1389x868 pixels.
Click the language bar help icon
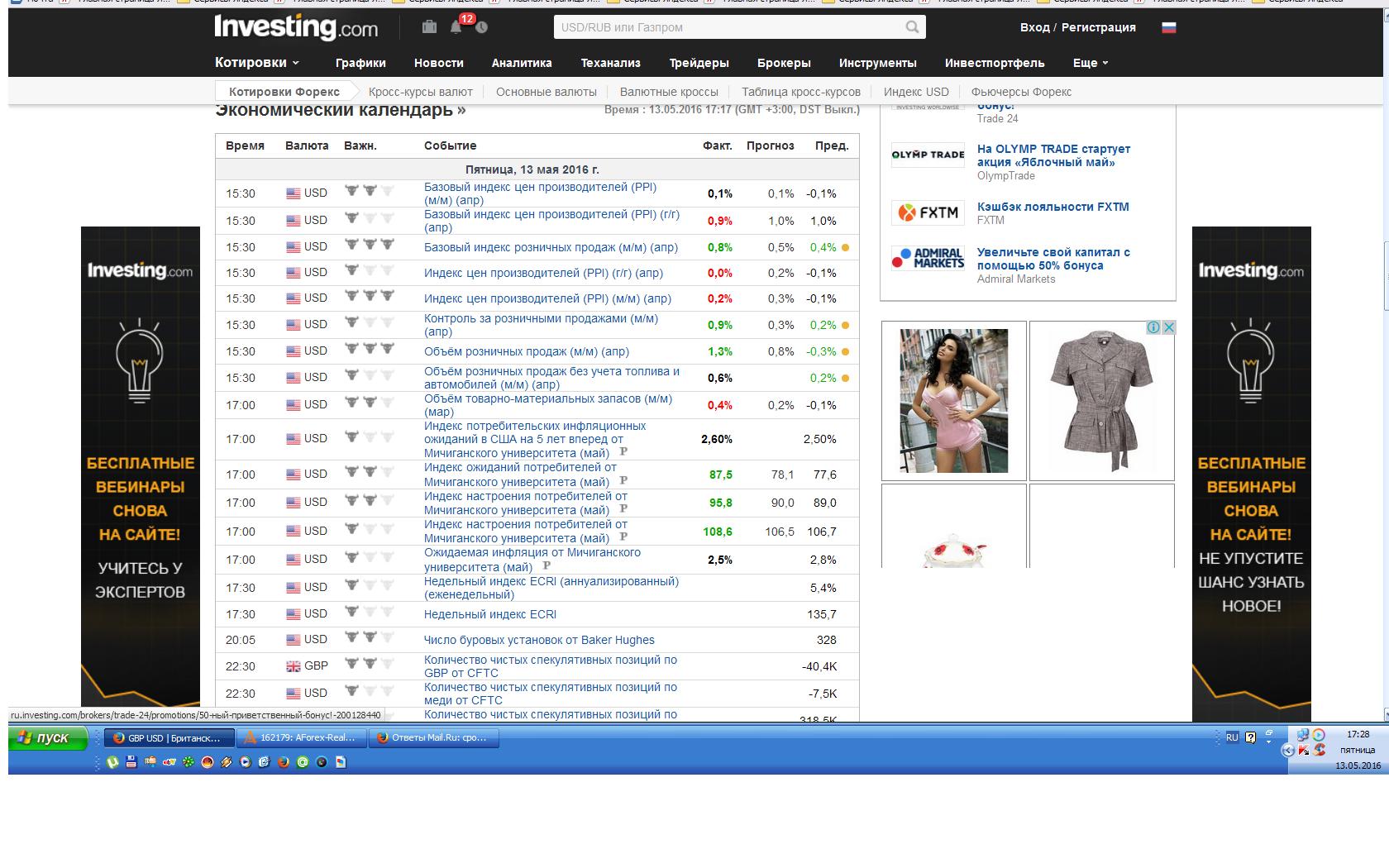coord(1250,737)
